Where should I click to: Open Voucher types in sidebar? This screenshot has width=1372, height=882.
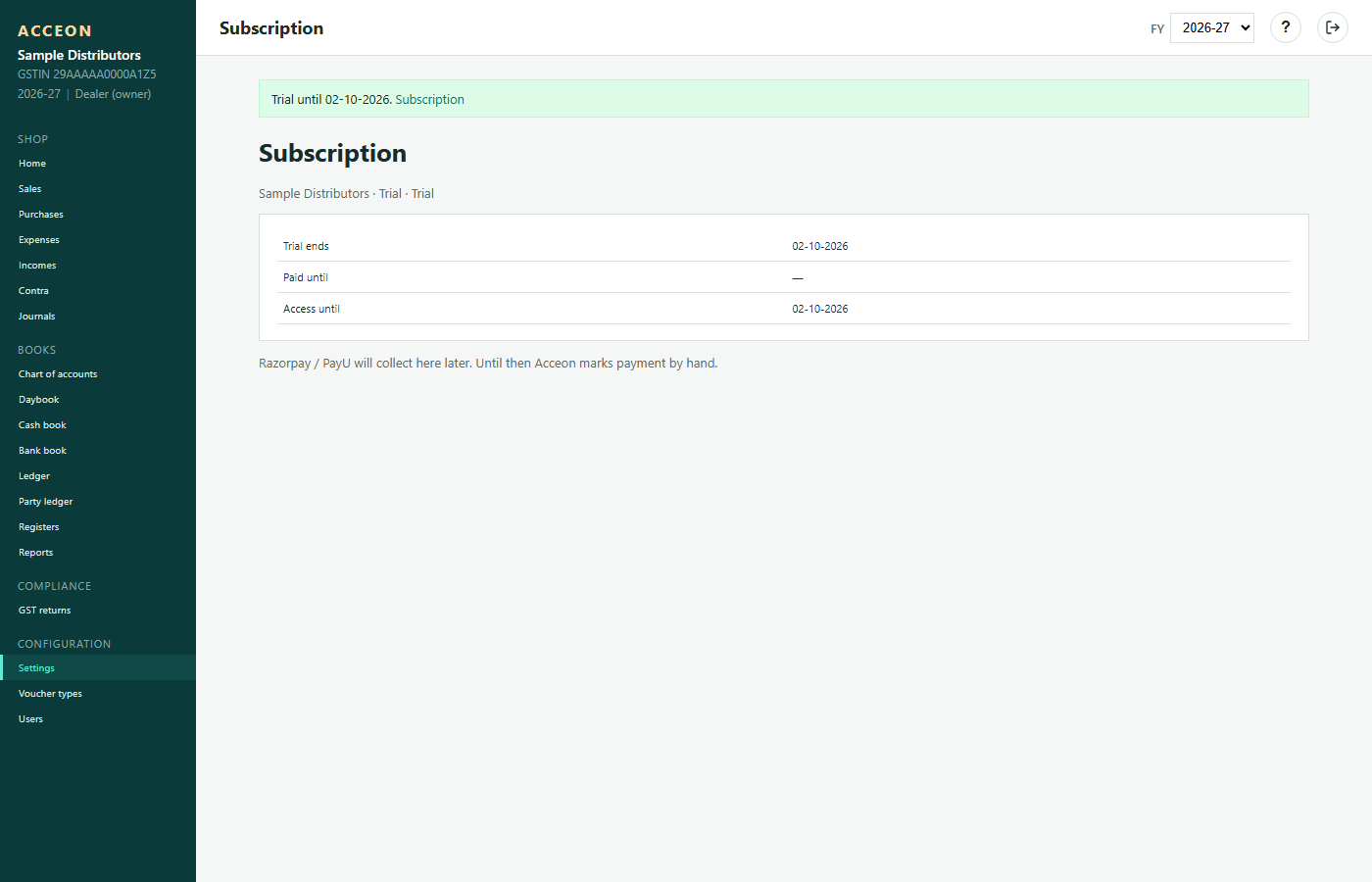click(x=98, y=694)
